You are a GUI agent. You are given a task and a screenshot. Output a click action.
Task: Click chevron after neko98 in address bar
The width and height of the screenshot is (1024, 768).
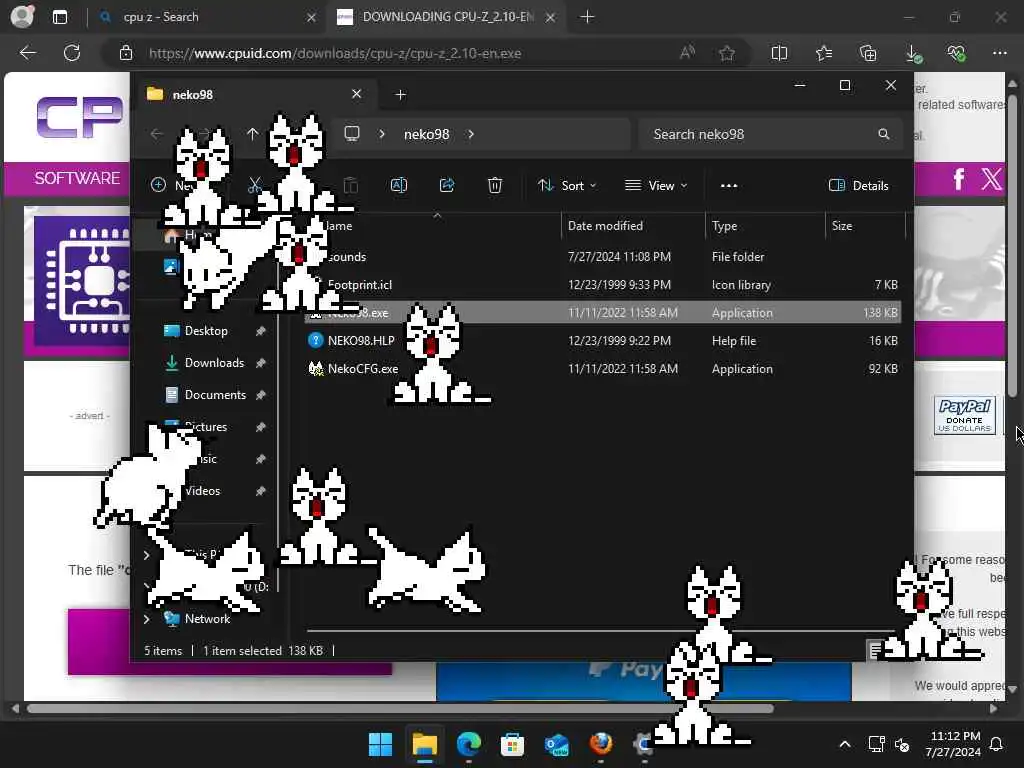click(x=471, y=134)
